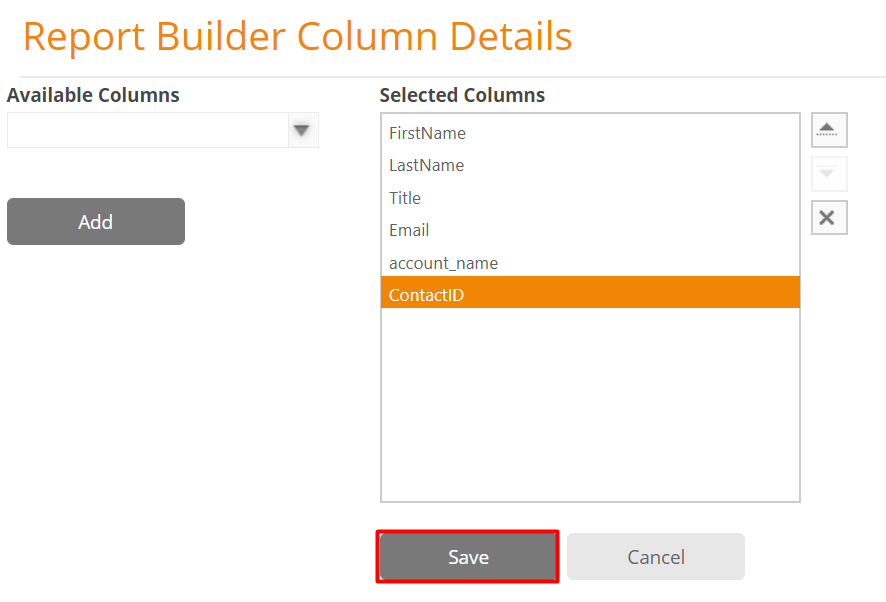Click the greyed-out move down arrow icon
The width and height of the screenshot is (886, 602).
coord(829,174)
